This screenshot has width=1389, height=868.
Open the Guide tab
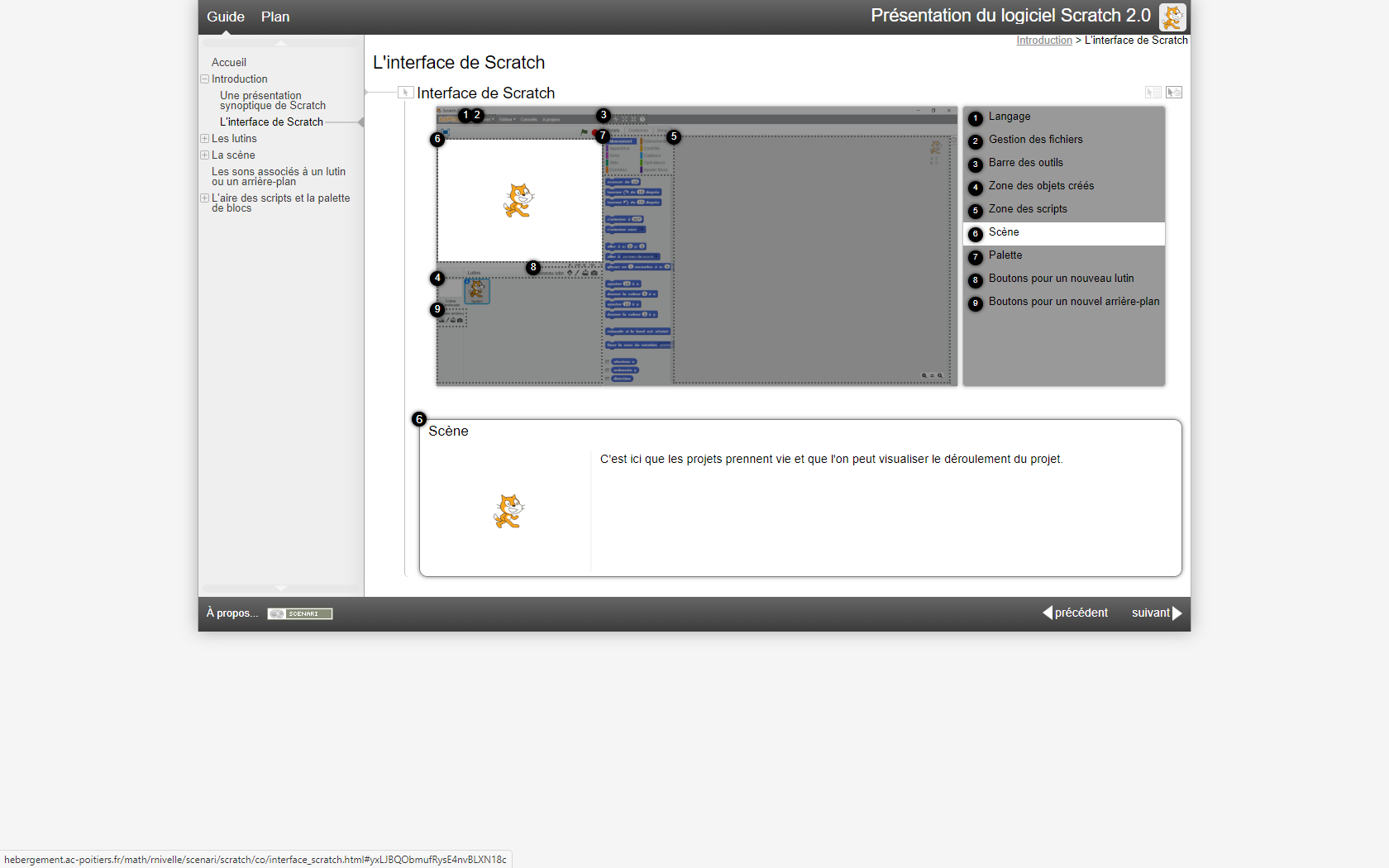(225, 17)
